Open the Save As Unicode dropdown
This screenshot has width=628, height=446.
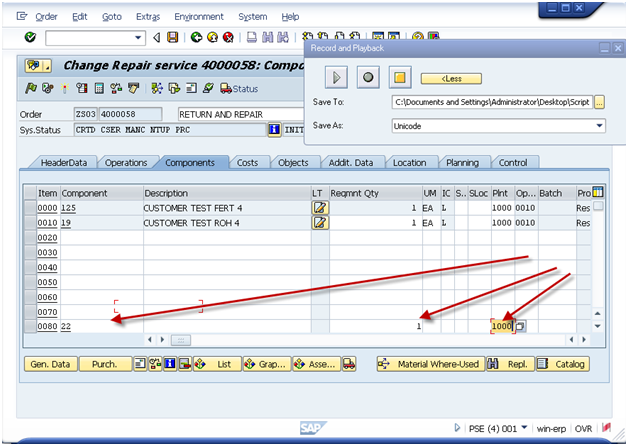pos(599,126)
